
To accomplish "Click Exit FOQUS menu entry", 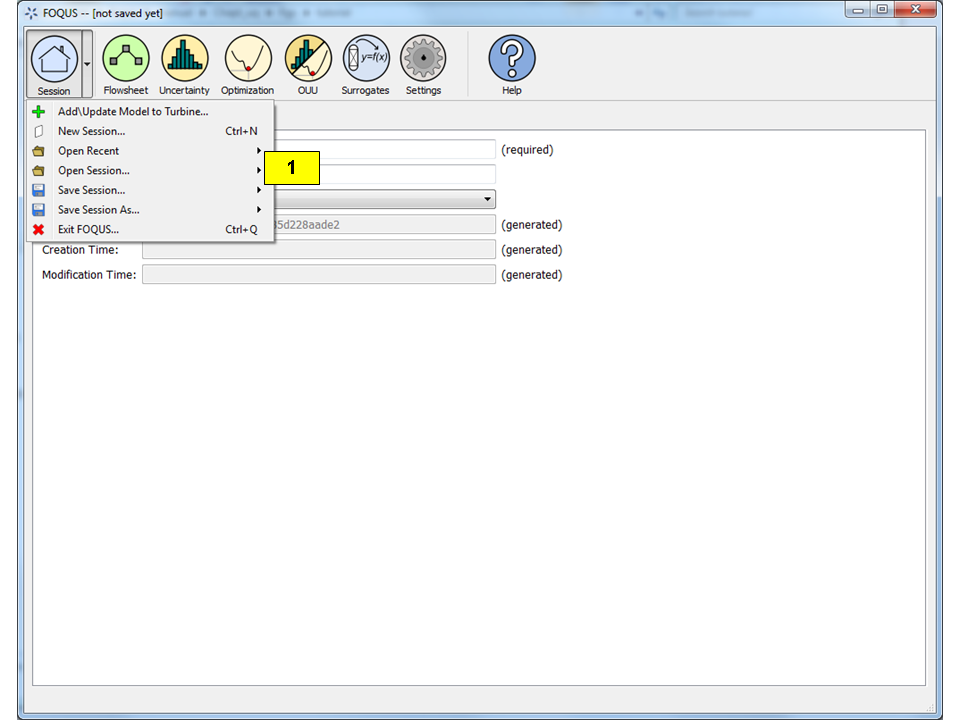I will 88,229.
